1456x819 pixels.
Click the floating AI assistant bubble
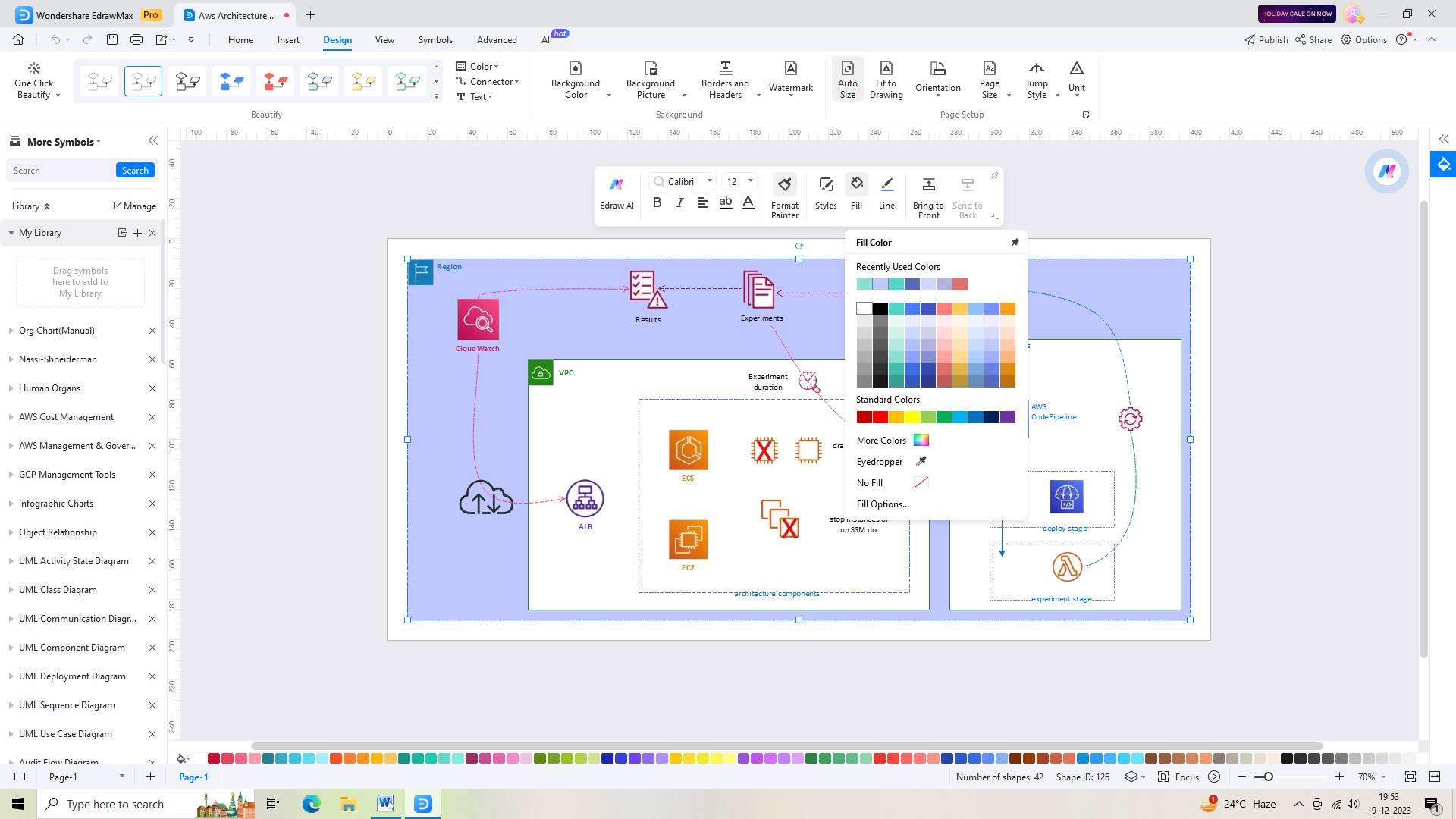pos(1386,171)
